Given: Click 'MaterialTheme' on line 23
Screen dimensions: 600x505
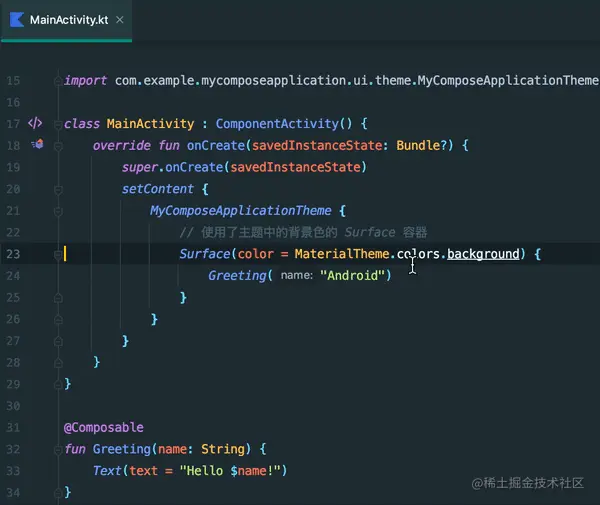Looking at the screenshot, I should pyautogui.click(x=342, y=254).
